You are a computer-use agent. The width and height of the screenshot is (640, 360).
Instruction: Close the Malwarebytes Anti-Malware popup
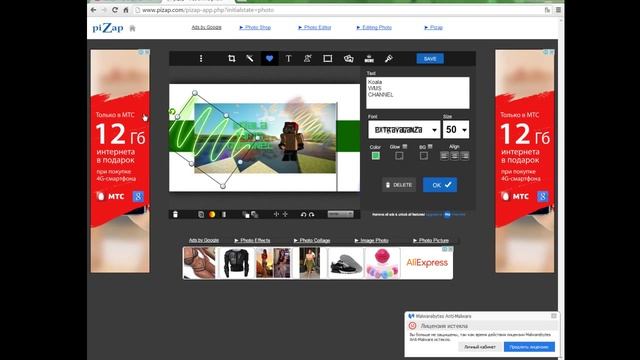(553, 316)
